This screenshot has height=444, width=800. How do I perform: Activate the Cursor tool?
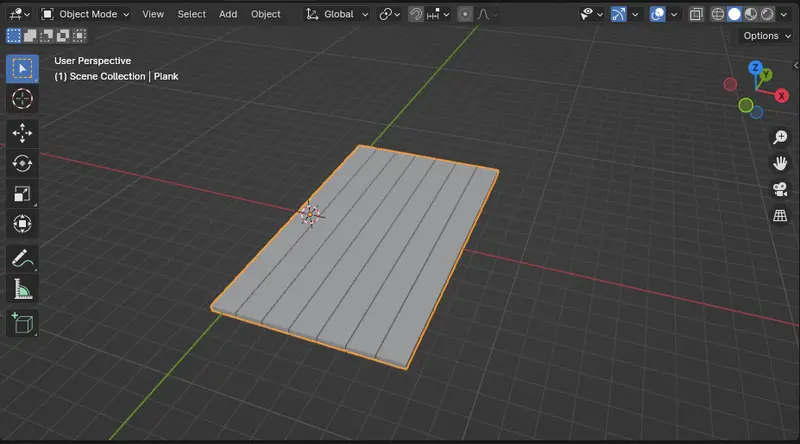[22, 98]
